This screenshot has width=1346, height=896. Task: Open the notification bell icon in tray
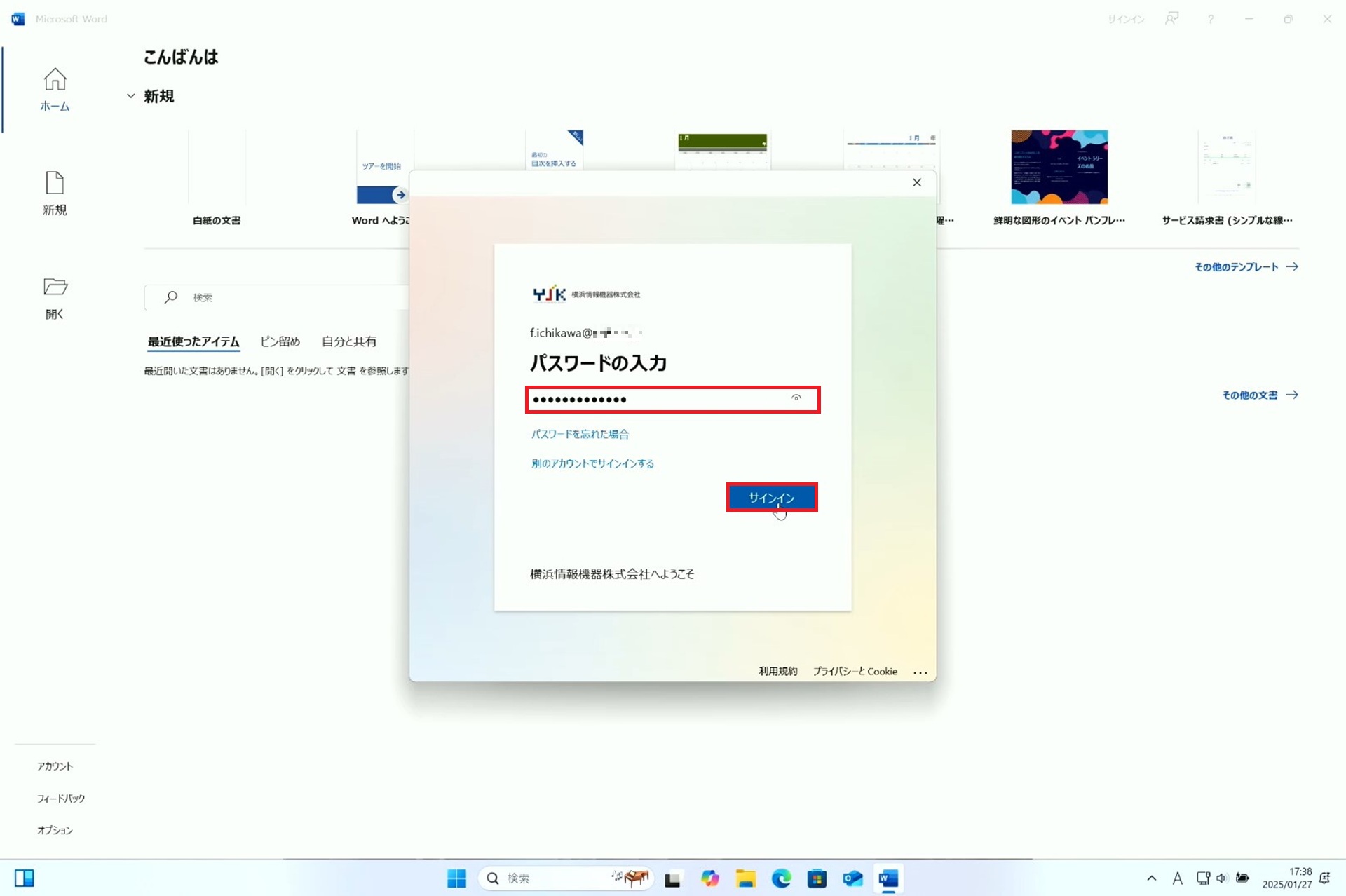1325,878
